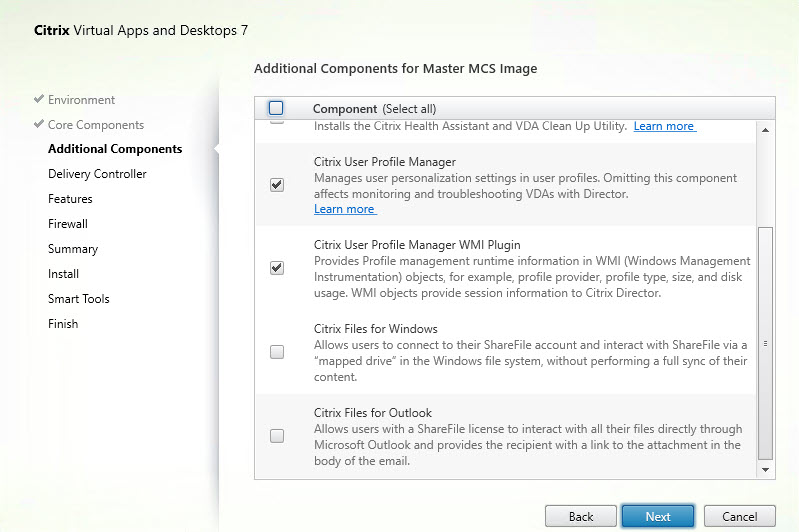Open Learn more link for Health Assistant
Viewport: 799px width, 532px height.
click(x=664, y=127)
